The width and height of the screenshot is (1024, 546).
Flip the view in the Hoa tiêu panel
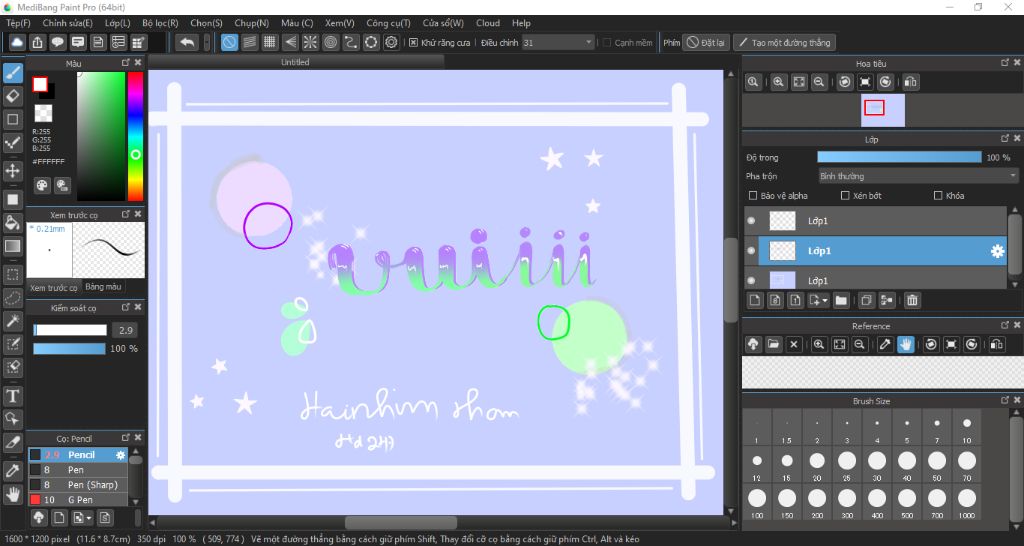click(x=910, y=82)
